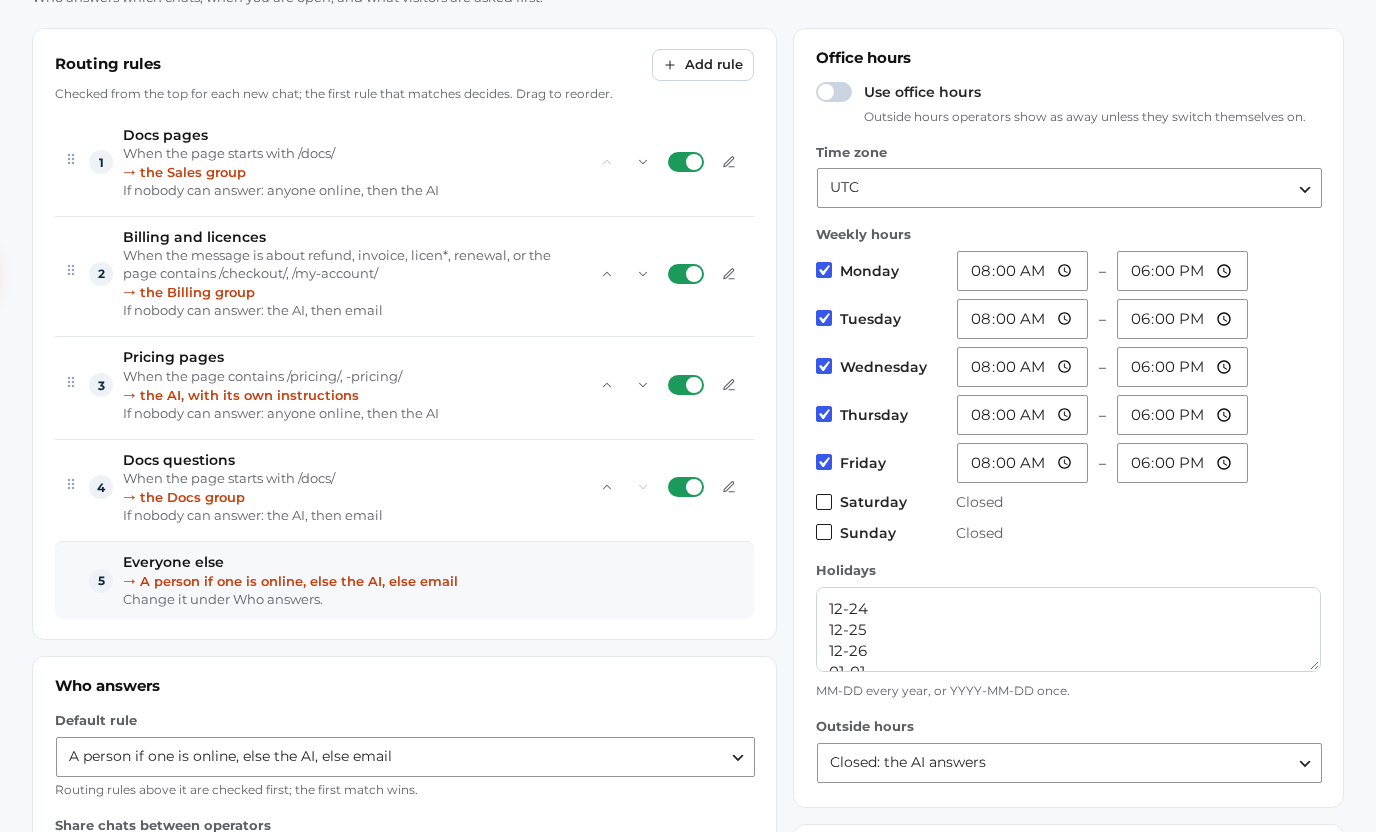Check the Sunday checkbox
Screen dimensions: 1376x832
coord(824,532)
